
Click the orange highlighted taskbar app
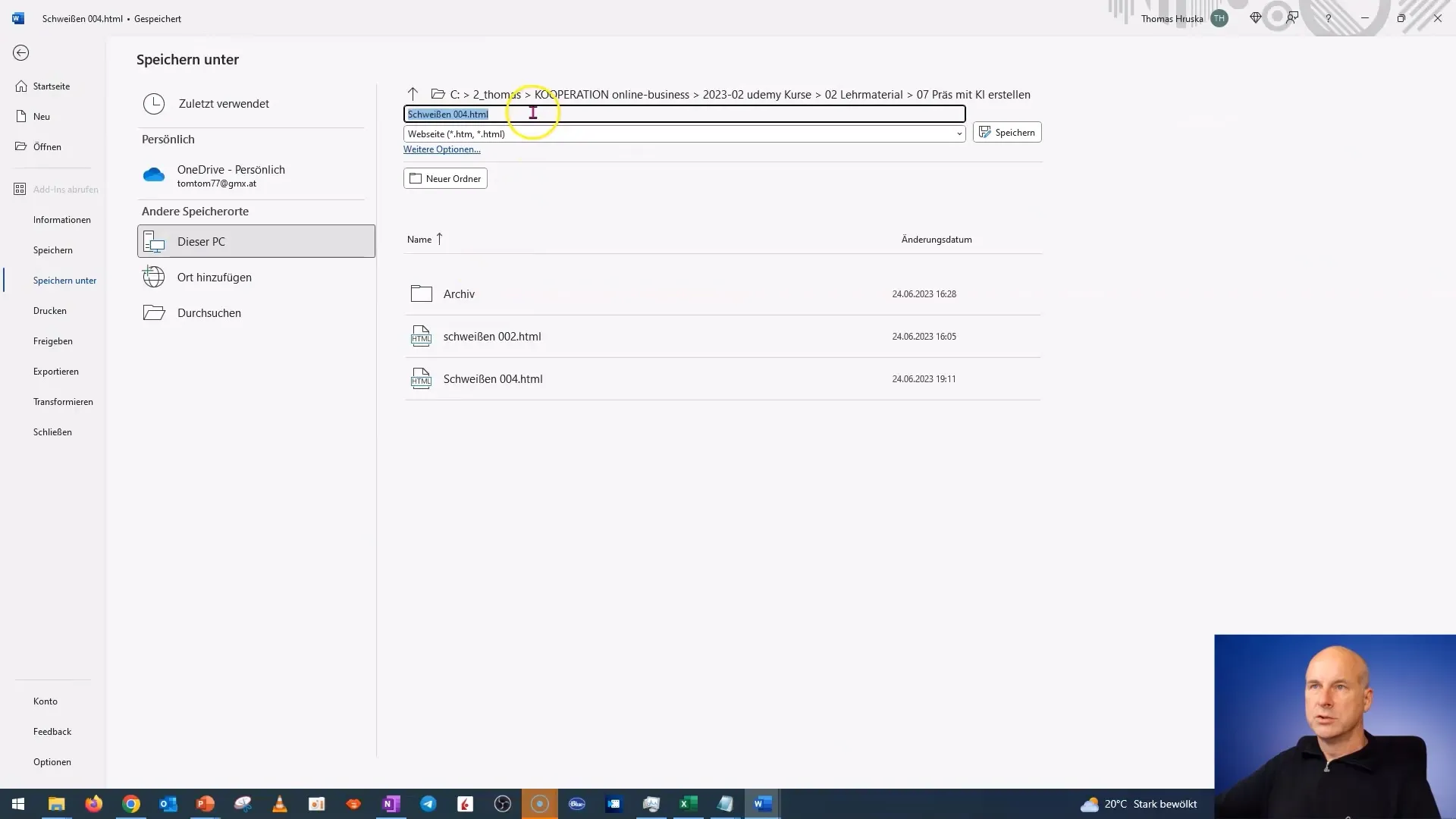point(540,804)
